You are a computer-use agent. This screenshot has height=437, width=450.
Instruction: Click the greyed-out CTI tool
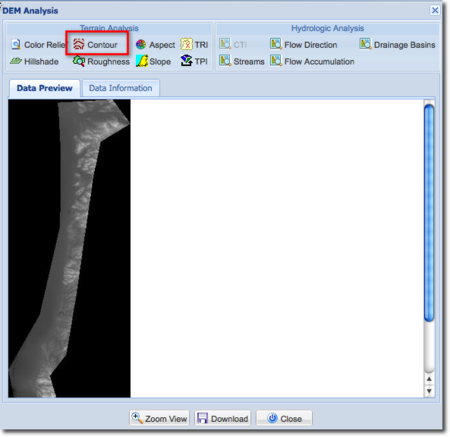233,44
